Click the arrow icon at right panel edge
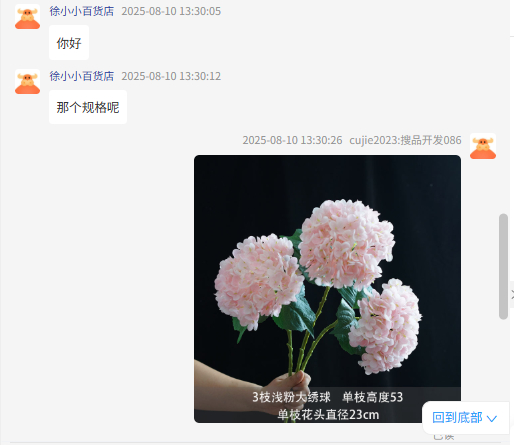514x445 pixels. coord(512,295)
